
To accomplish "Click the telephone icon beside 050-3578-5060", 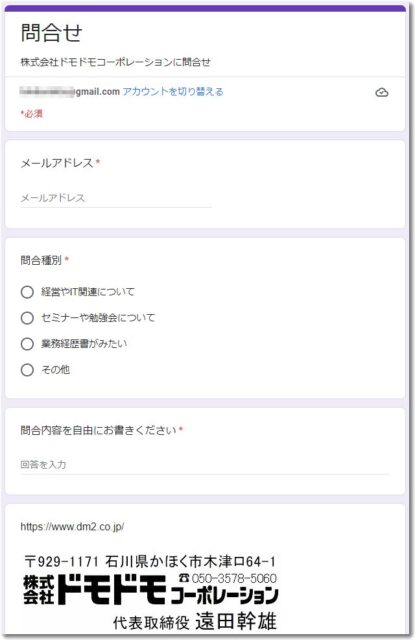I will point(184,578).
